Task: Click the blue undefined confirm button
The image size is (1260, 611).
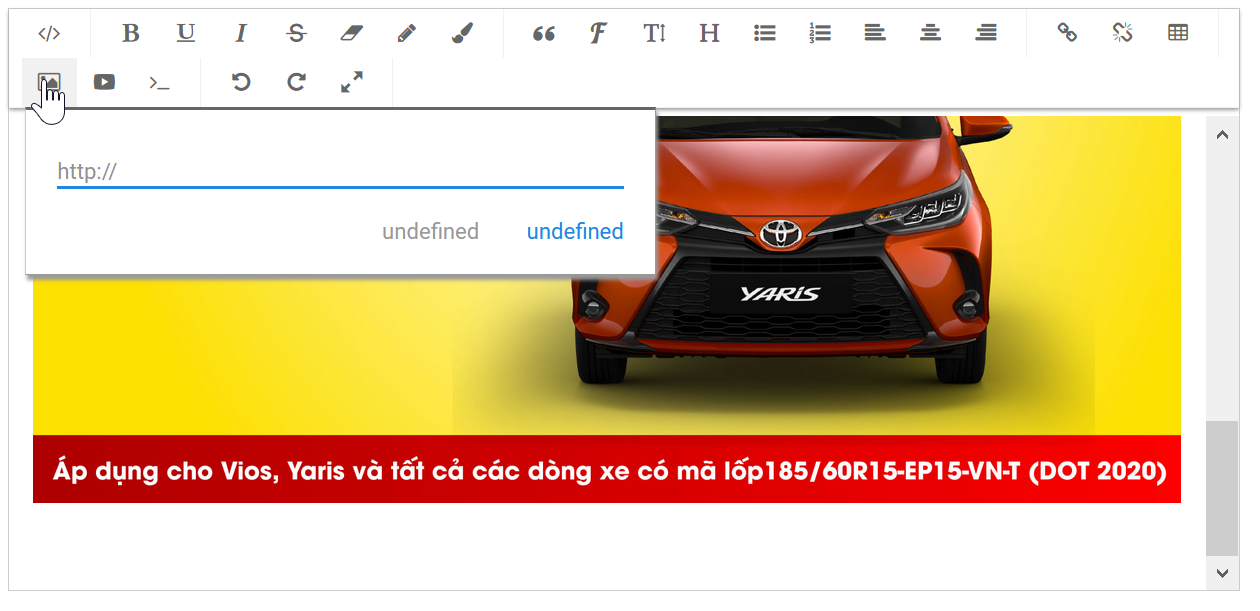Action: 575,232
